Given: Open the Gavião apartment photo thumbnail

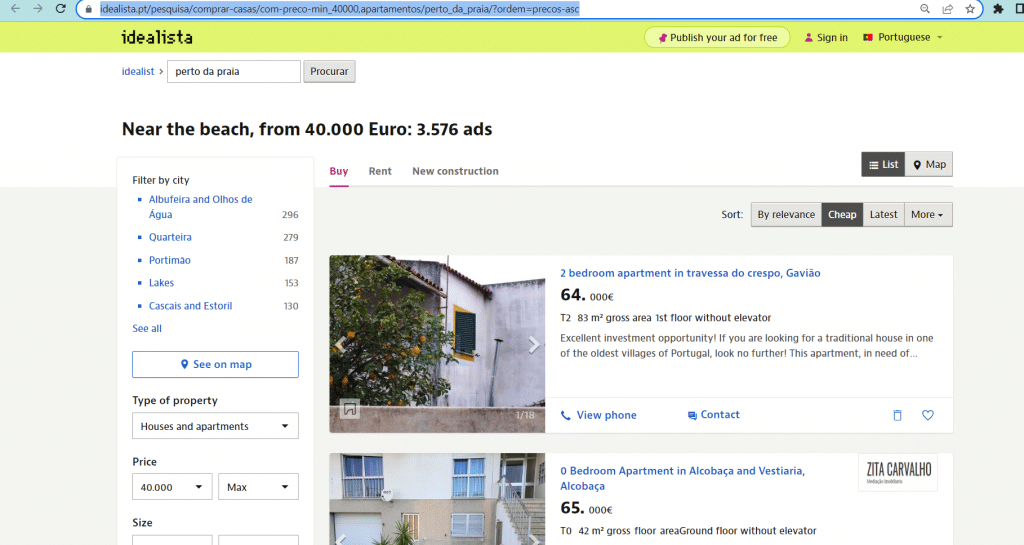Looking at the screenshot, I should click(x=437, y=344).
